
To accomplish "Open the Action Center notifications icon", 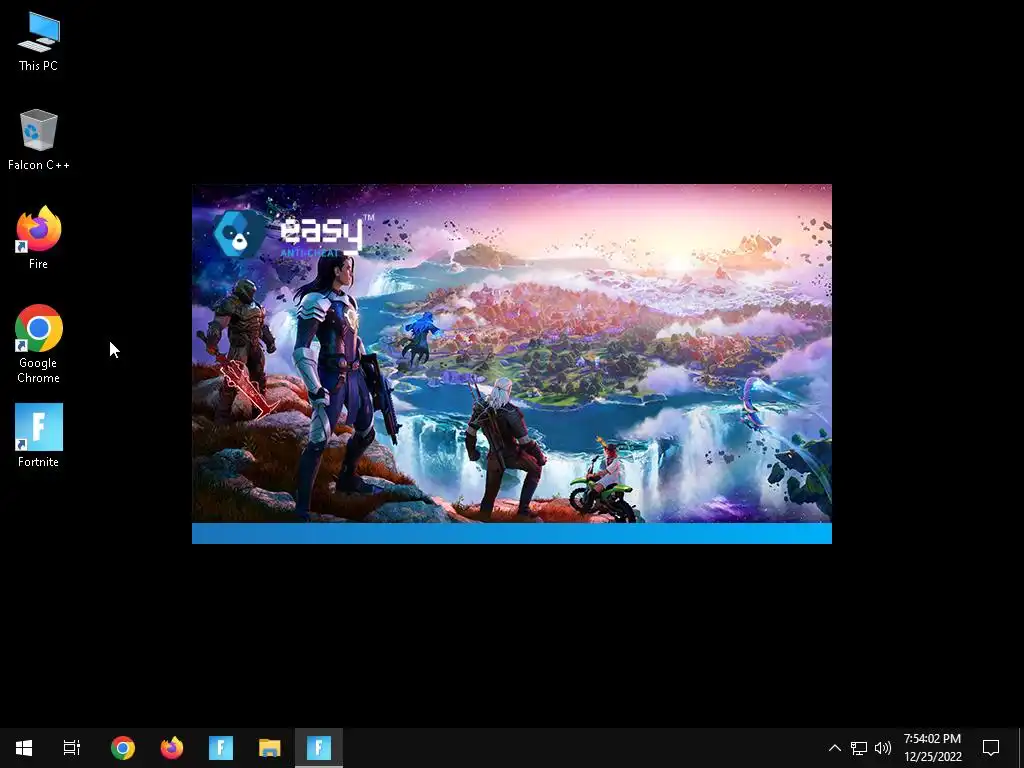I will (991, 748).
